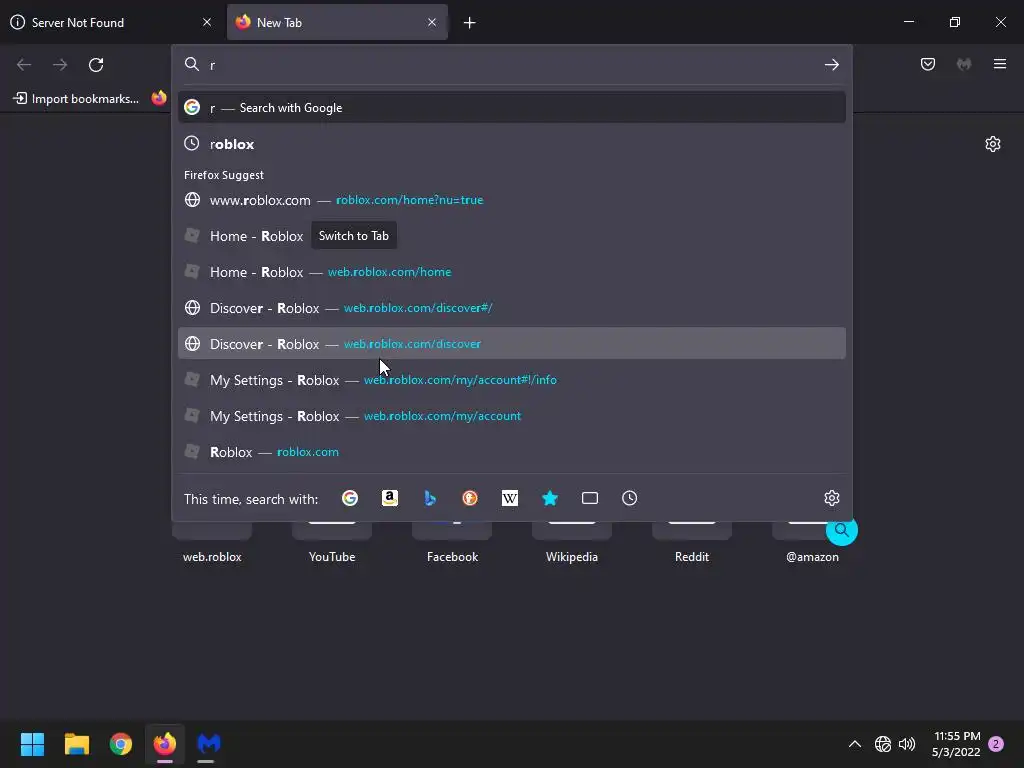Search open tabs using the tab icon
Screen dimensions: 1024x768
pyautogui.click(x=590, y=498)
